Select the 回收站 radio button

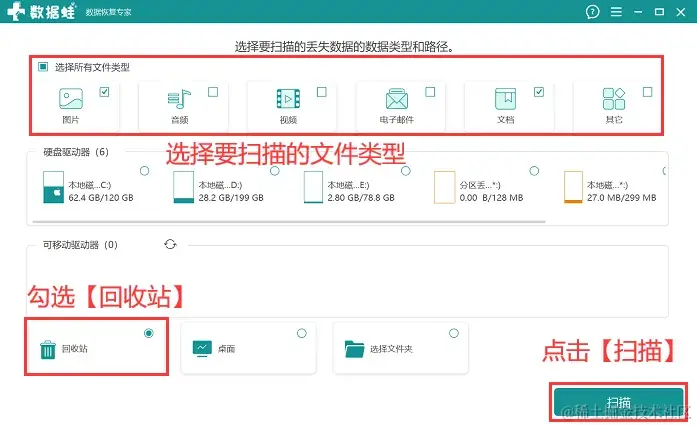[149, 333]
